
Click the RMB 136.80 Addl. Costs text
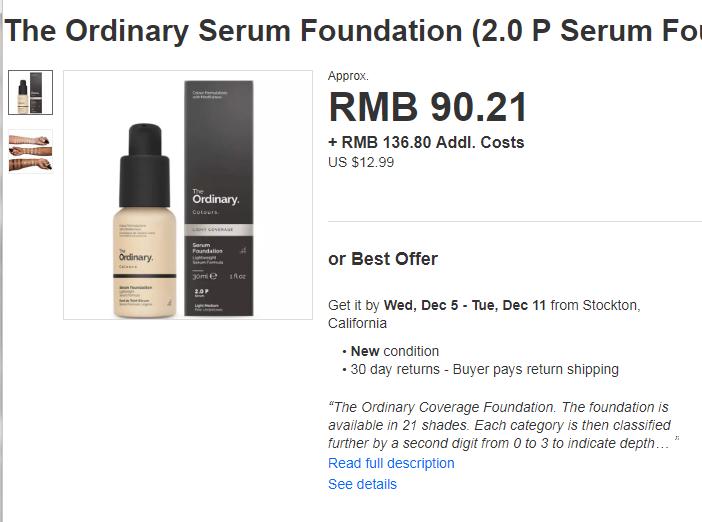pyautogui.click(x=426, y=142)
